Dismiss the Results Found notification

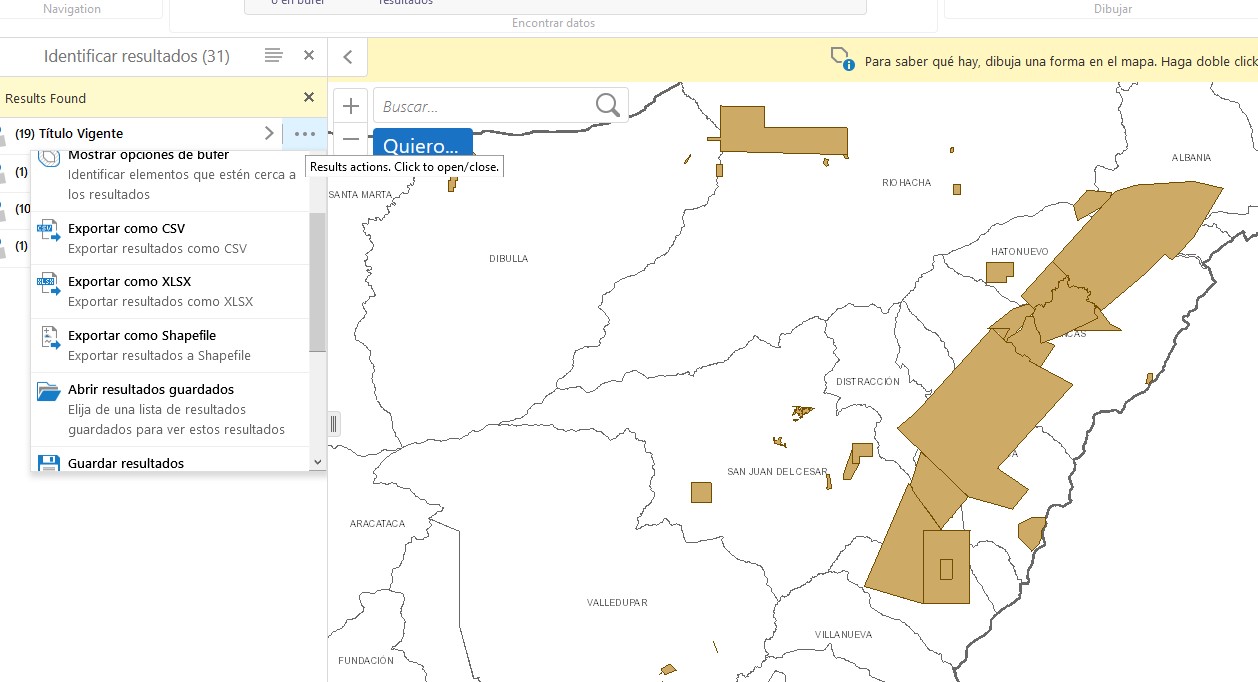click(x=309, y=97)
